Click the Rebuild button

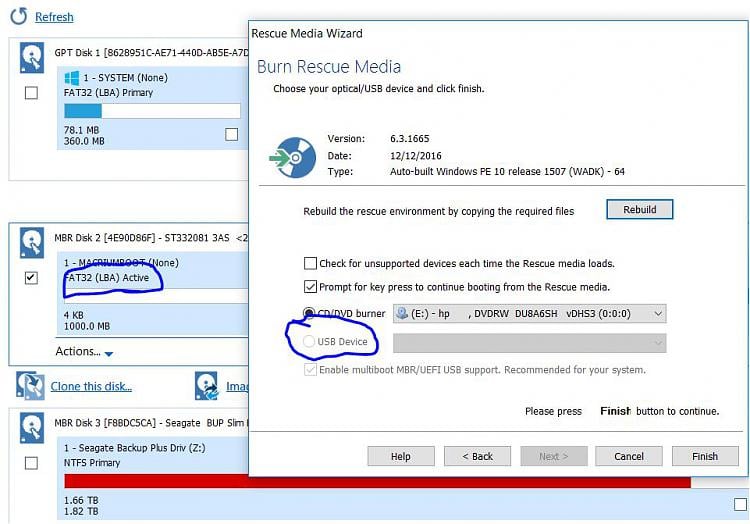pos(640,209)
